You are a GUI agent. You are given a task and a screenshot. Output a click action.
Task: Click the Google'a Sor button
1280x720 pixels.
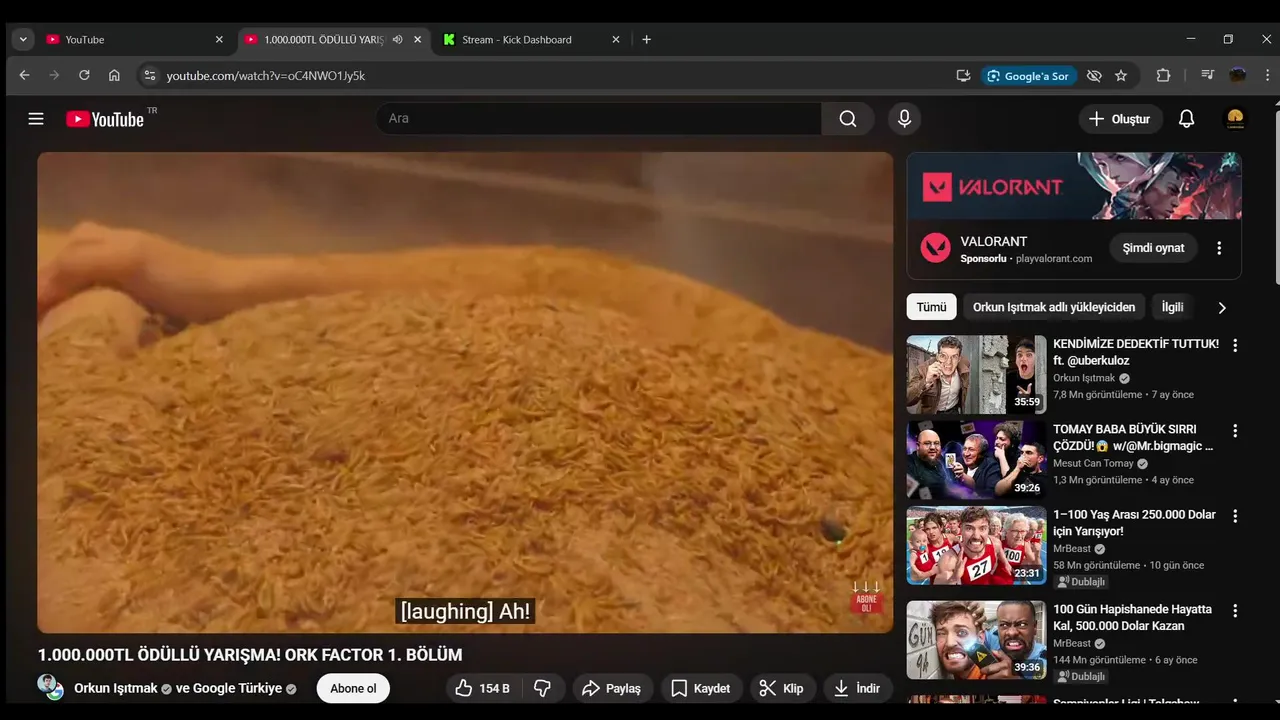[x=1028, y=75]
